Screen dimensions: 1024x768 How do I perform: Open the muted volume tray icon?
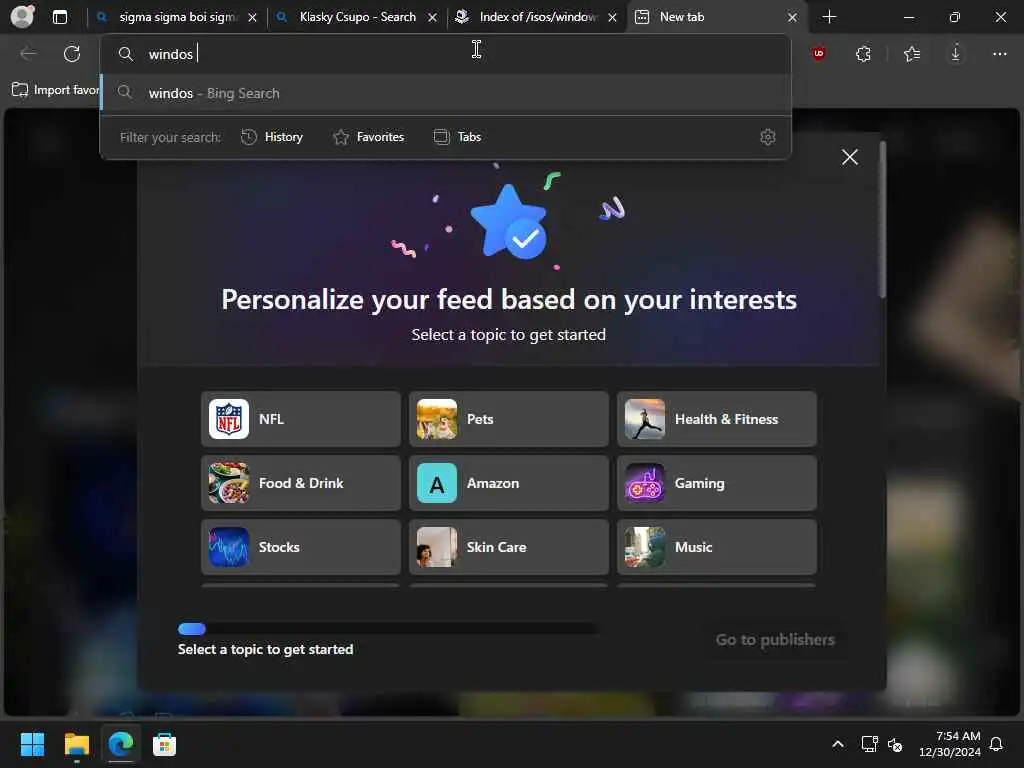(x=895, y=744)
